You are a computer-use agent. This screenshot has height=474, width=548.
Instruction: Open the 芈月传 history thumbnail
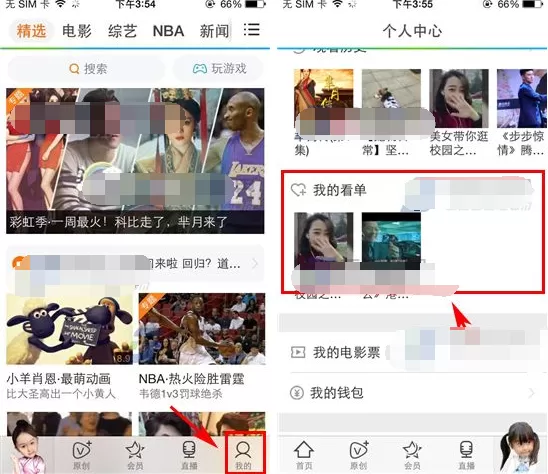click(x=323, y=98)
